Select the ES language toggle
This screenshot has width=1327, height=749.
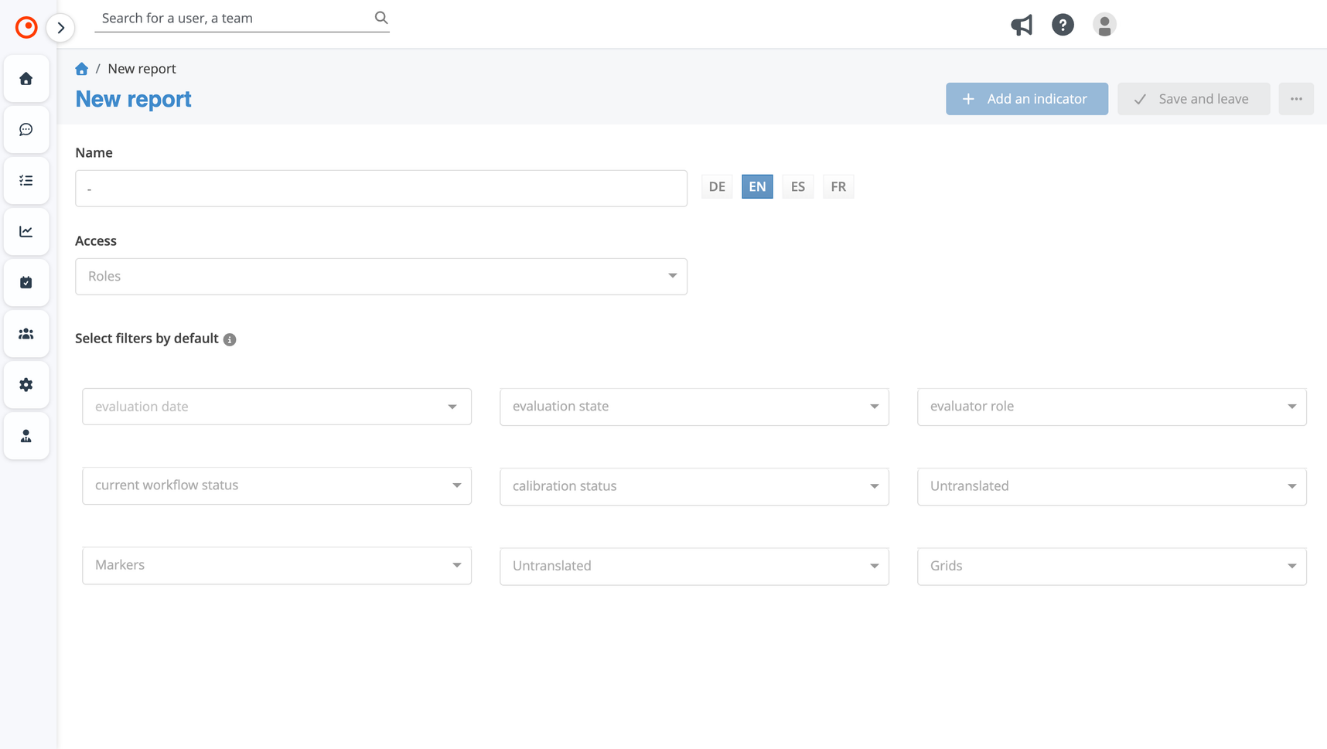click(797, 187)
